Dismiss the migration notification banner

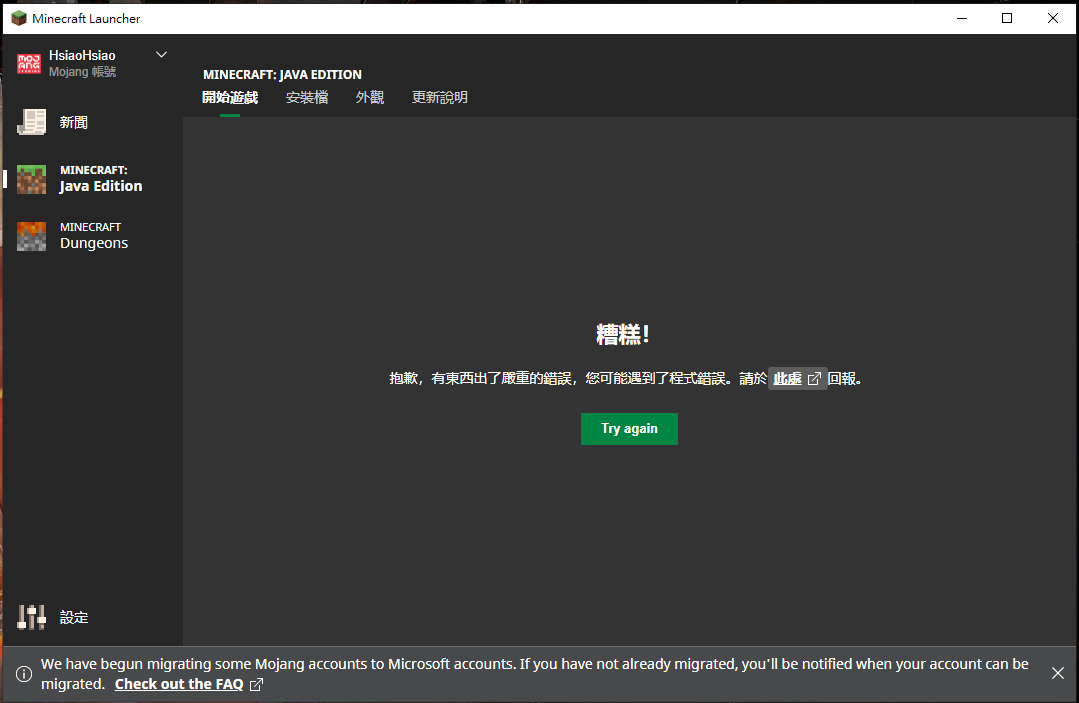coord(1058,673)
